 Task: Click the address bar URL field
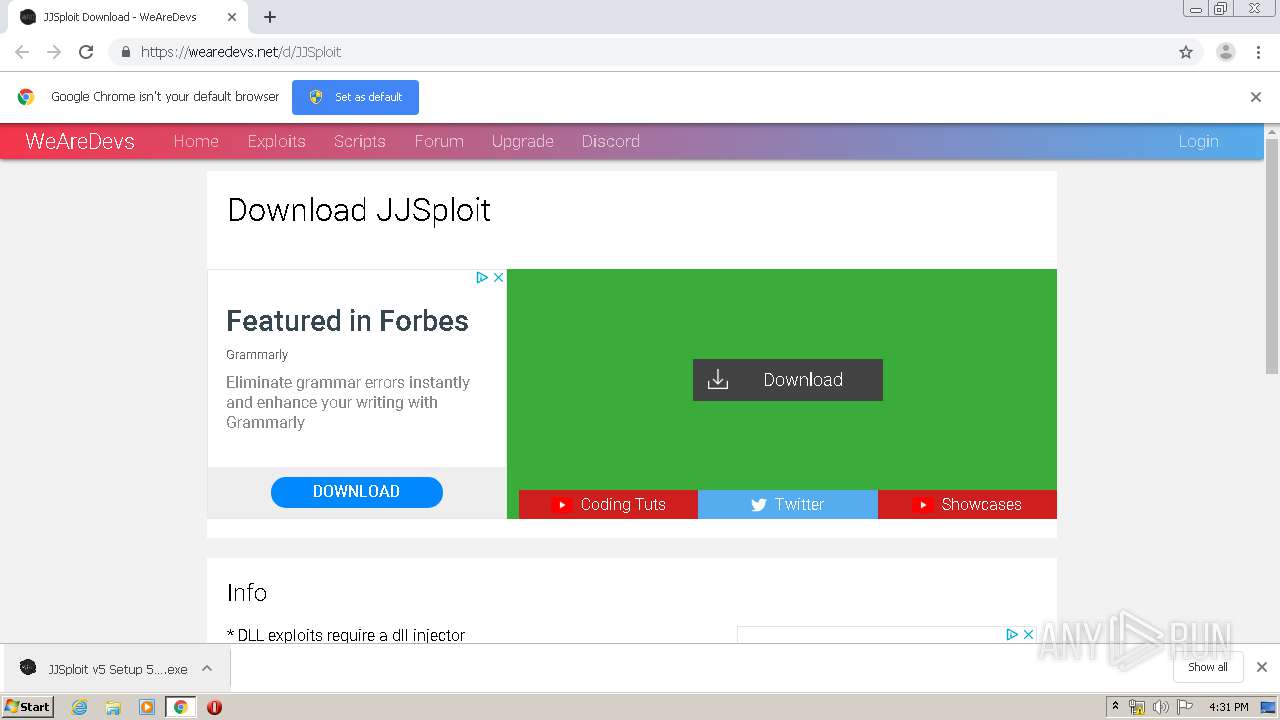640,52
